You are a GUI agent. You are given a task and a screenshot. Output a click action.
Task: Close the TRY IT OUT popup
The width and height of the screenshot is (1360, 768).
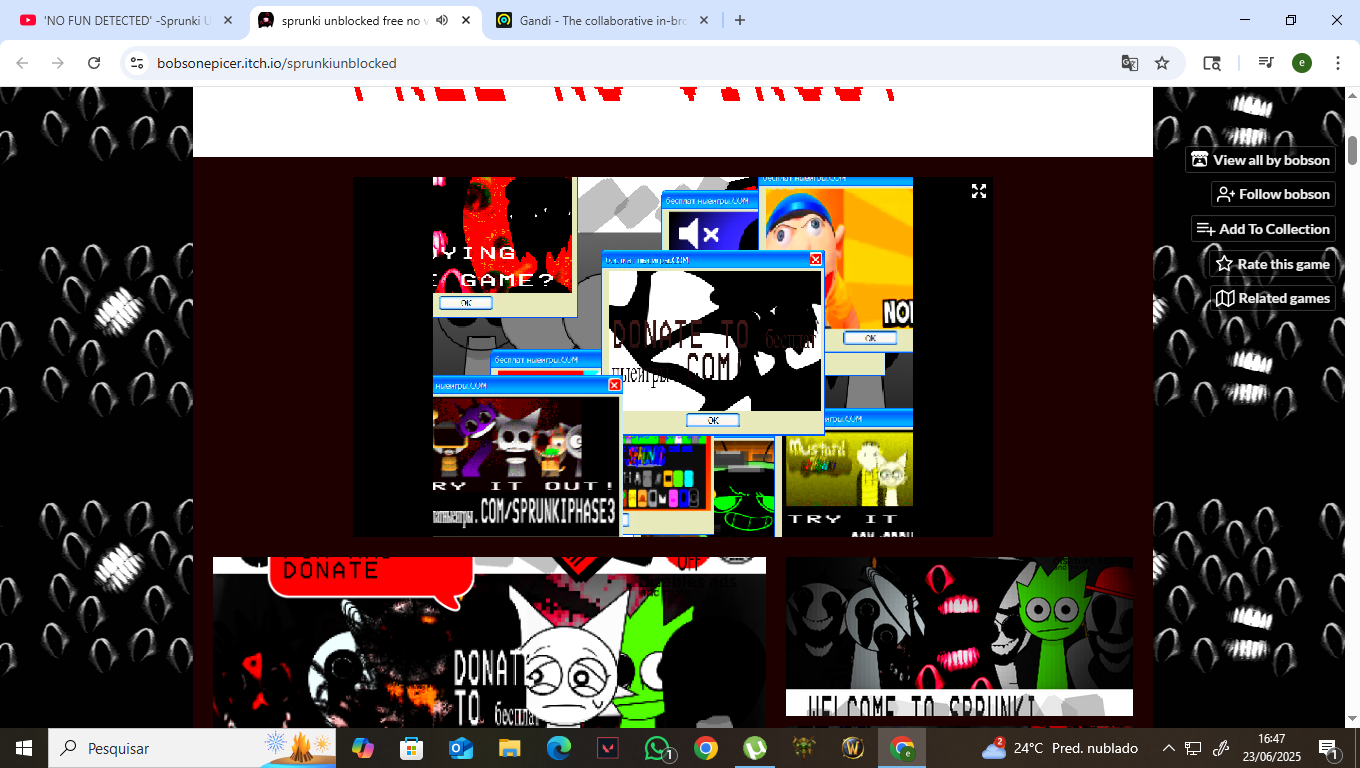click(615, 385)
